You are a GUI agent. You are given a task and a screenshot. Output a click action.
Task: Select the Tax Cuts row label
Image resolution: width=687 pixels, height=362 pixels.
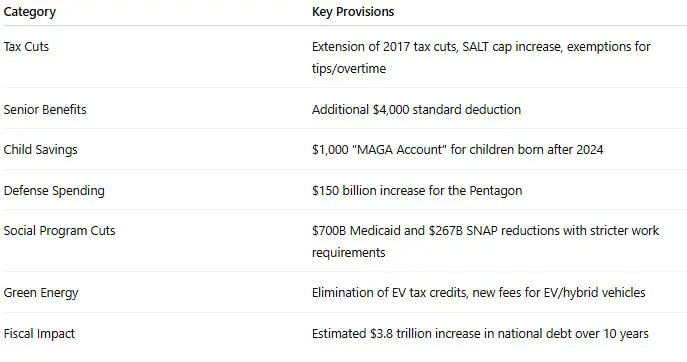click(x=26, y=47)
